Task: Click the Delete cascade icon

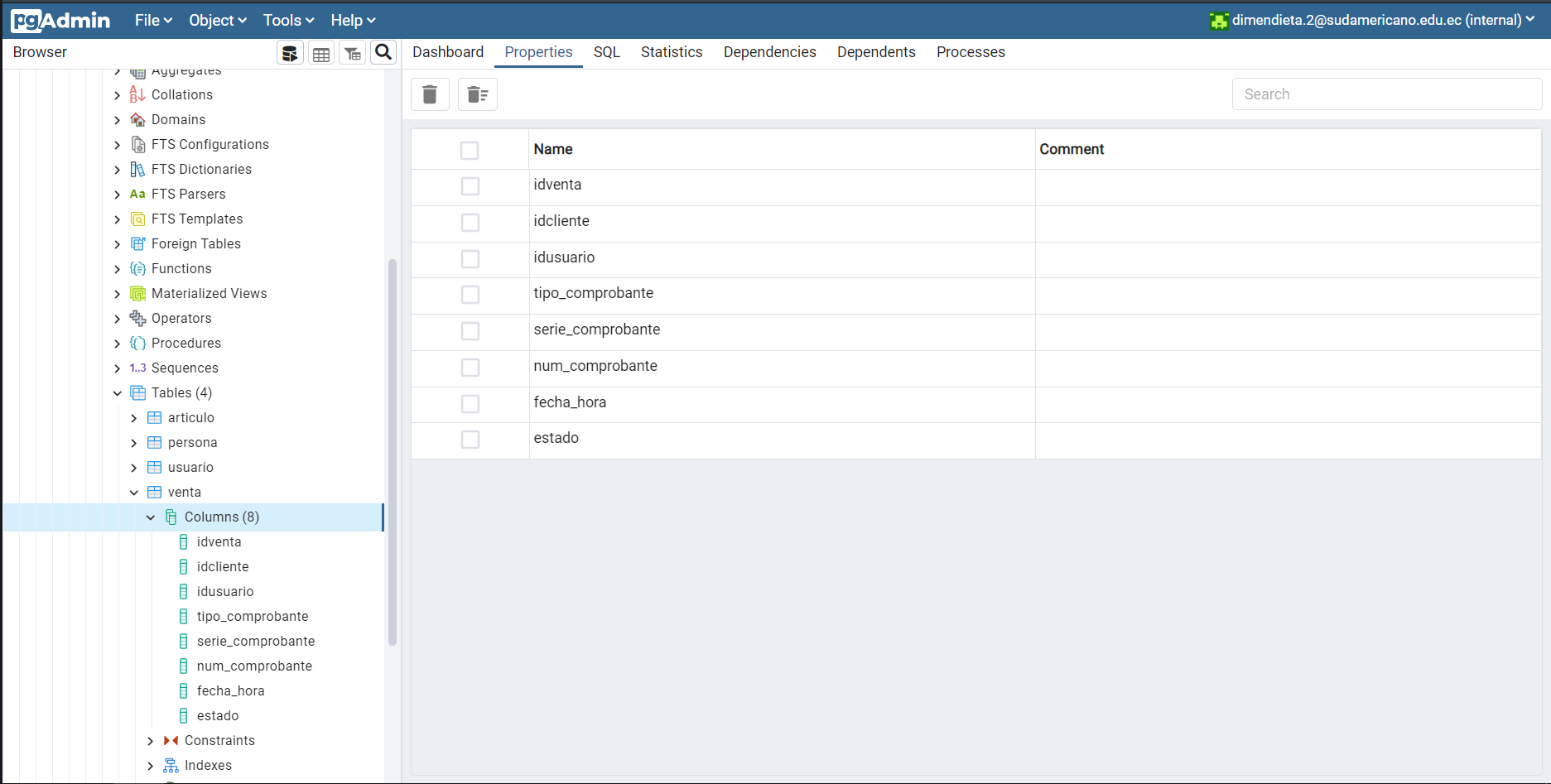Action: point(477,94)
